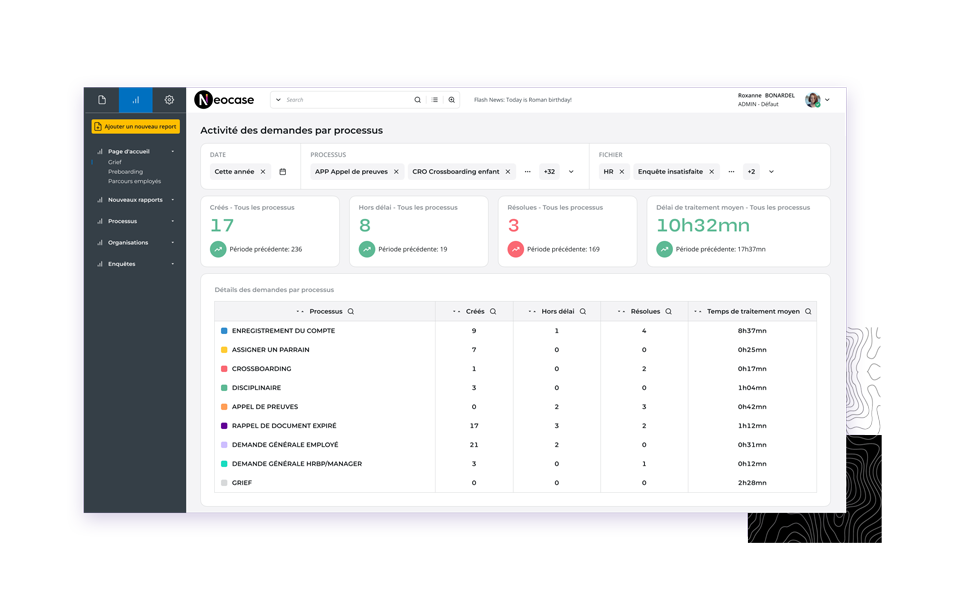Click the Créés trend icon
Viewport: 960px width, 601px height.
(218, 249)
